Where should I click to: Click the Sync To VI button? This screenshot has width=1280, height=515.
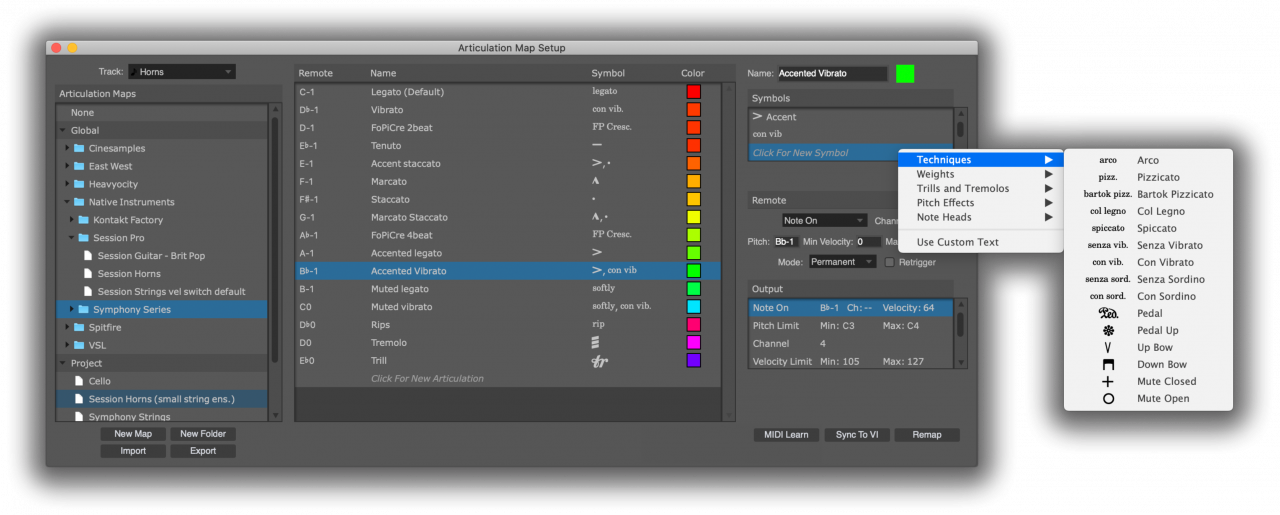pyautogui.click(x=857, y=434)
